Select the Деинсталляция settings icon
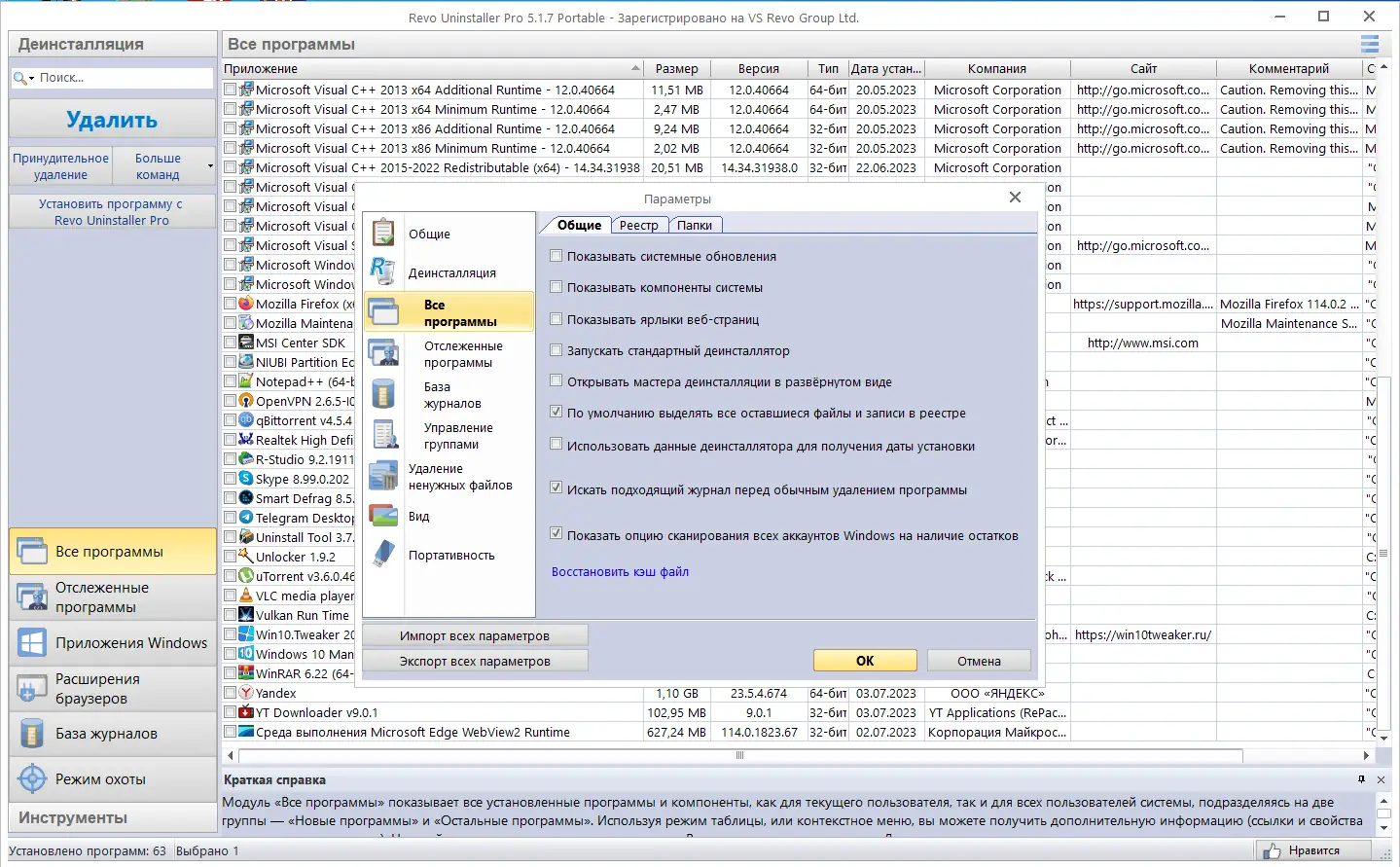 (x=383, y=272)
